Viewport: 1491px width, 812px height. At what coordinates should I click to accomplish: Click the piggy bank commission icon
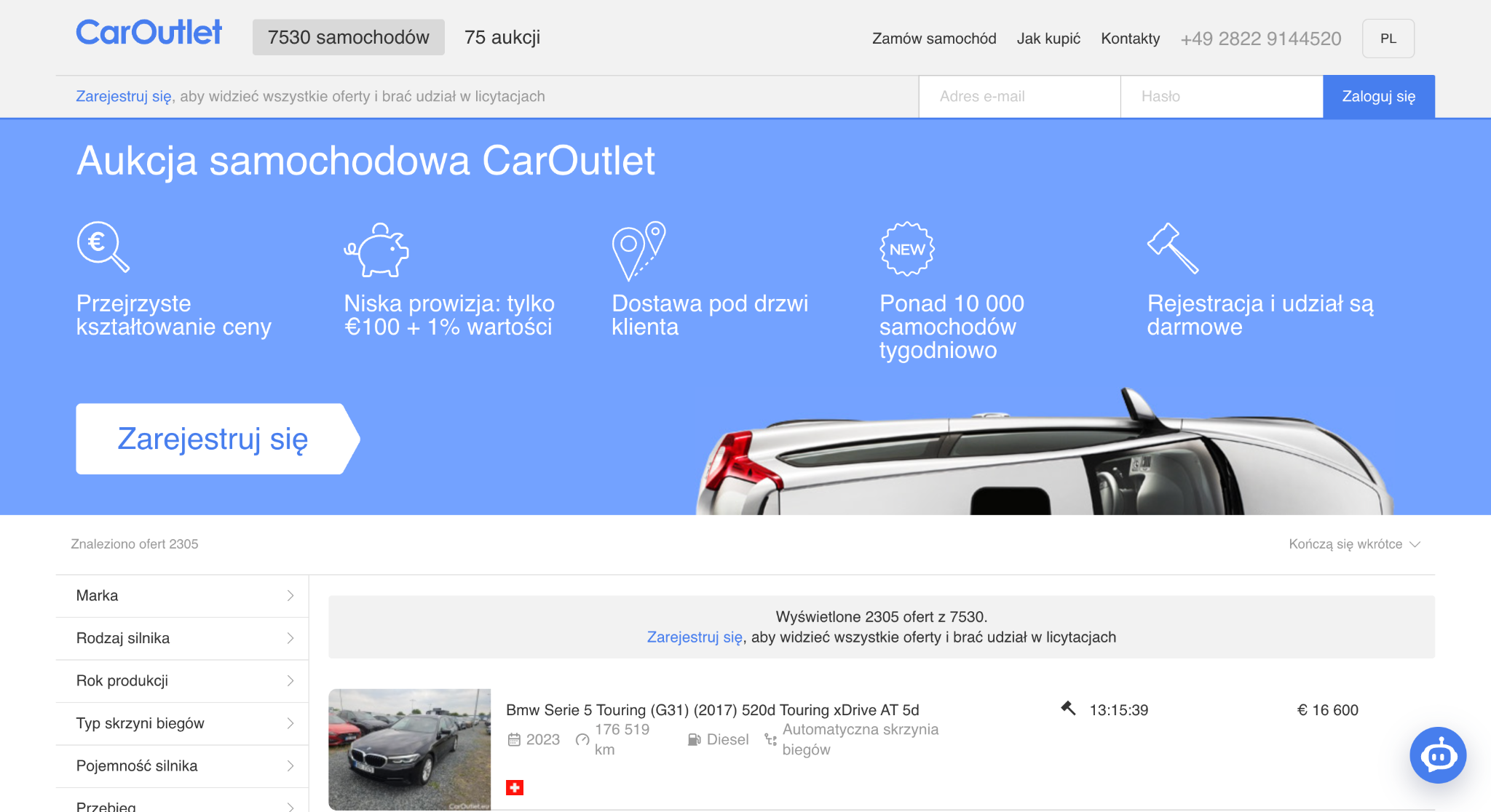pyautogui.click(x=376, y=250)
